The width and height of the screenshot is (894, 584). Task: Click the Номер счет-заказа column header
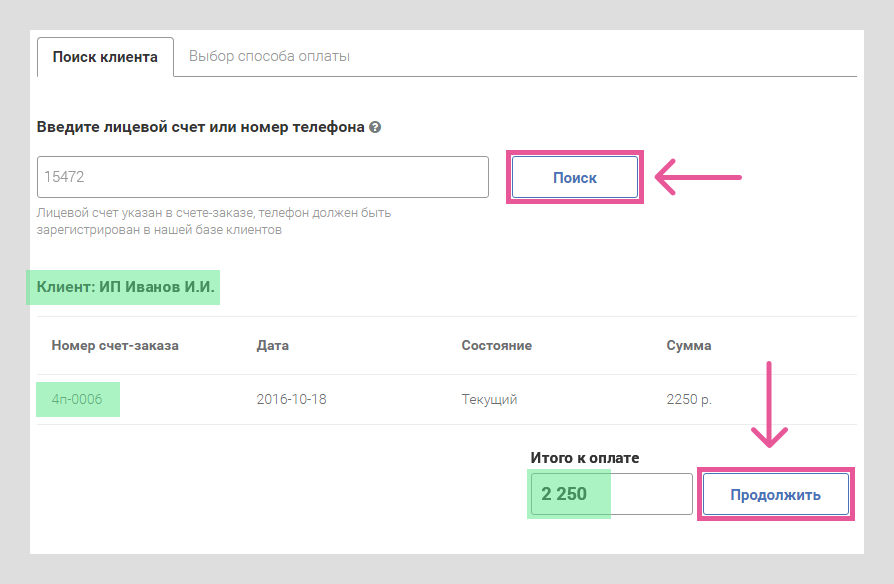115,346
